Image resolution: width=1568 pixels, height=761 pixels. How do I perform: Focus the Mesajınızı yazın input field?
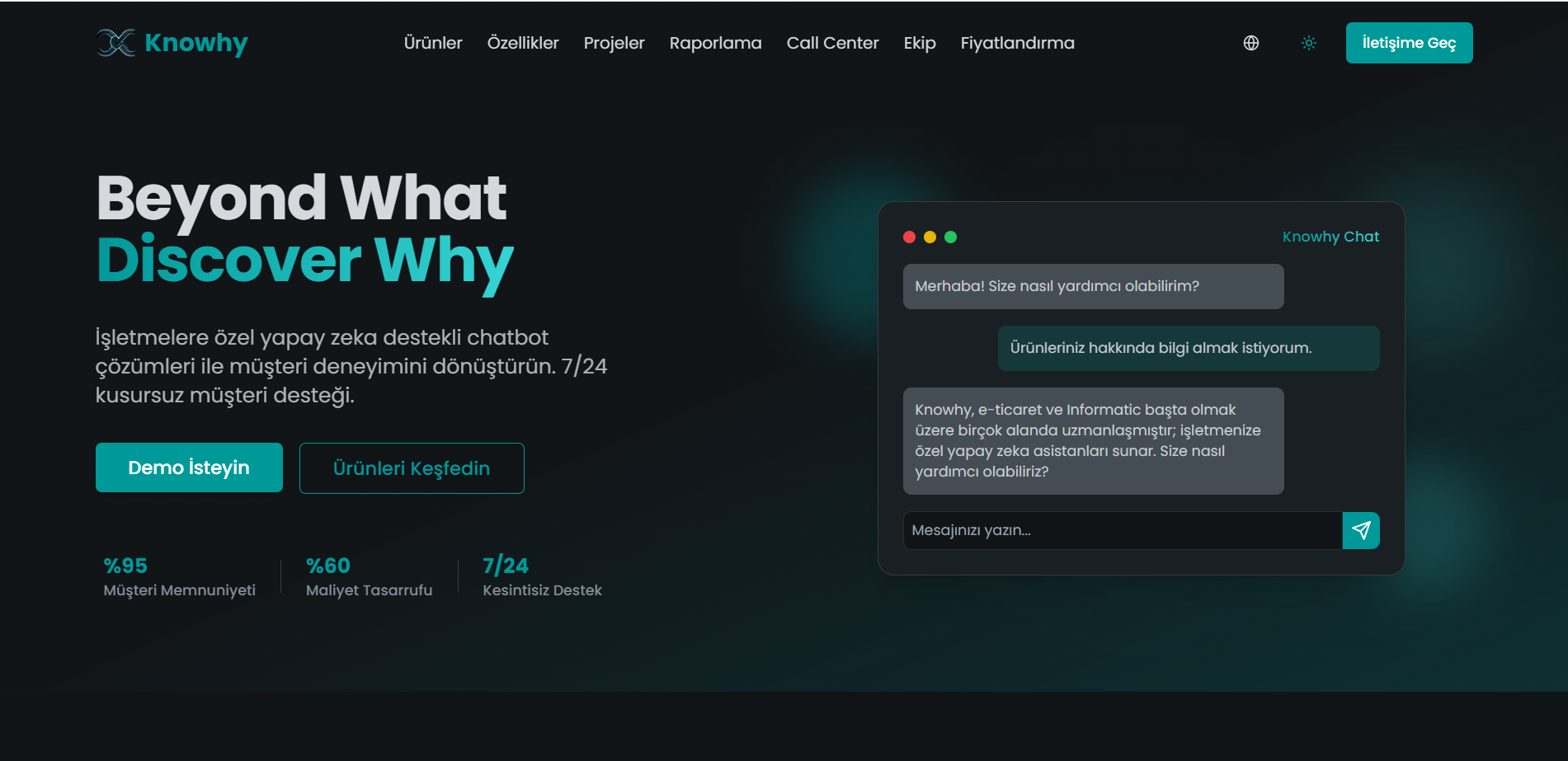coord(1122,530)
